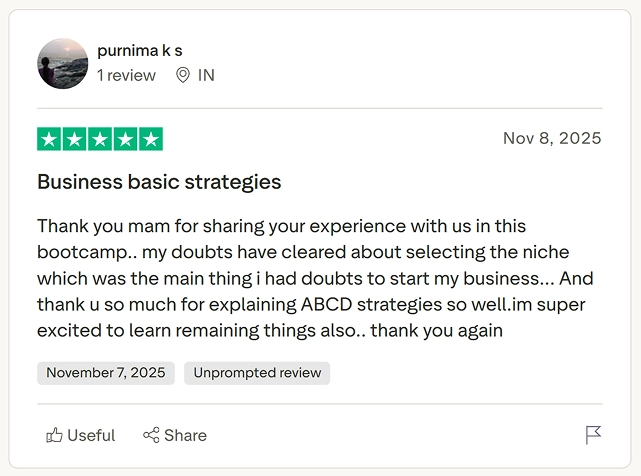Mark review as Useful via text label

[x=91, y=435]
